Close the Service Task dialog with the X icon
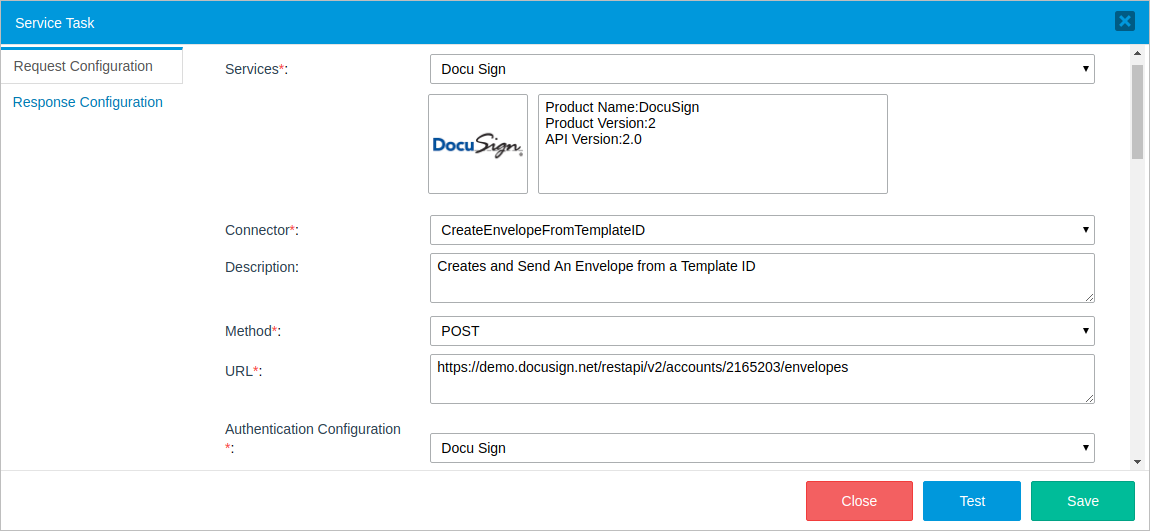Screen dimensions: 1150x531 1125,21
